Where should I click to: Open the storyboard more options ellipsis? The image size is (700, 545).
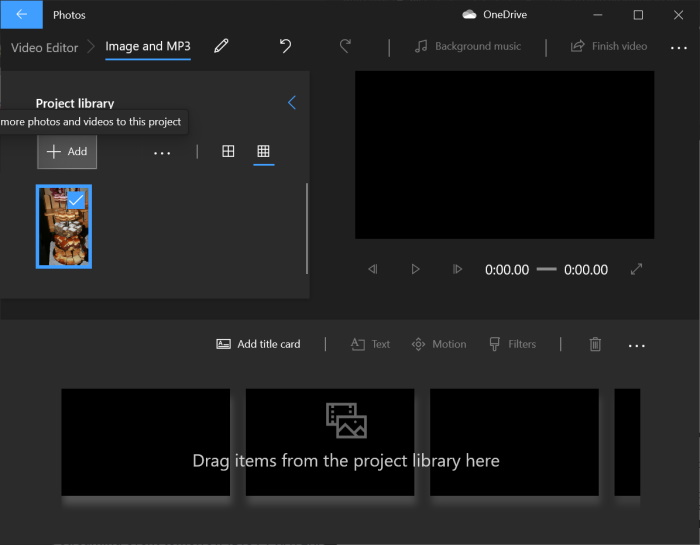636,345
